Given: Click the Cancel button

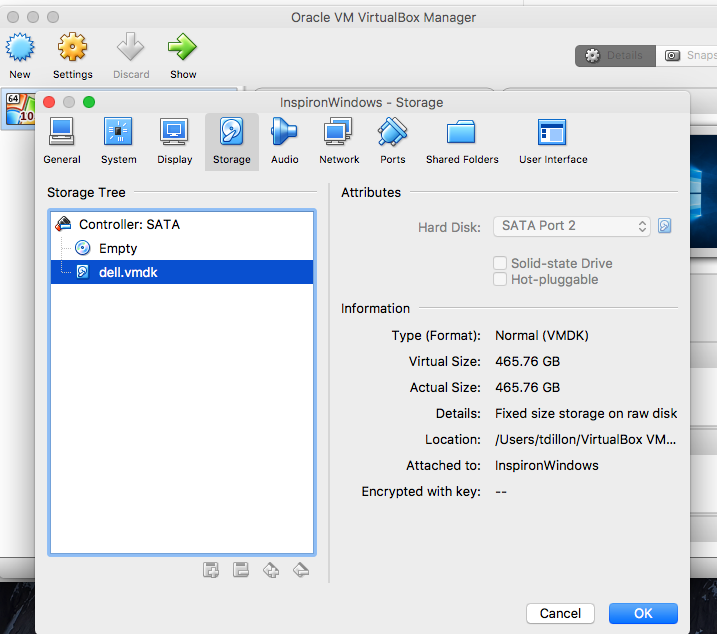Looking at the screenshot, I should (560, 613).
